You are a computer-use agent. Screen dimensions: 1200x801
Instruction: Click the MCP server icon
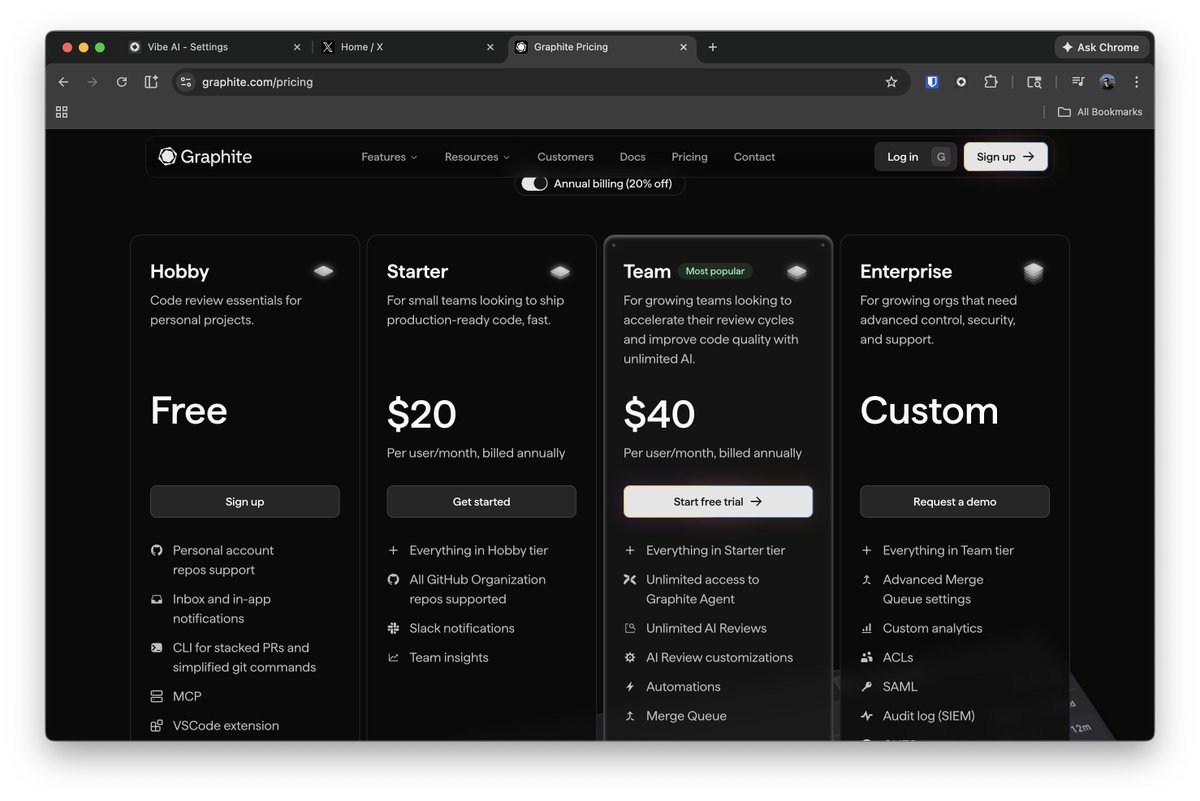[x=156, y=696]
